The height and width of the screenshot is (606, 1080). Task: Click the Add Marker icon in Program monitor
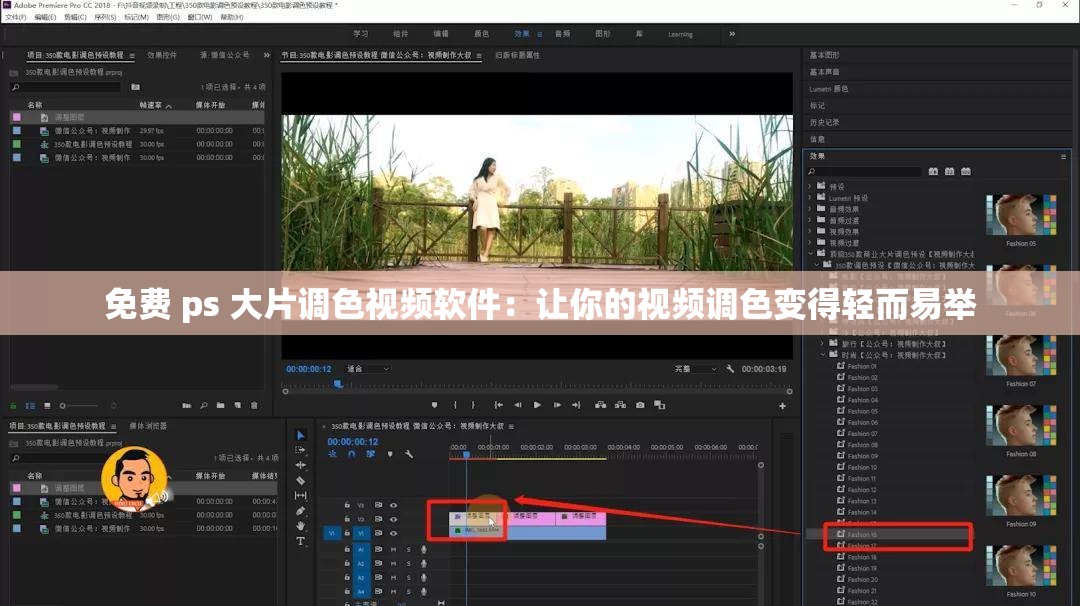[x=434, y=405]
